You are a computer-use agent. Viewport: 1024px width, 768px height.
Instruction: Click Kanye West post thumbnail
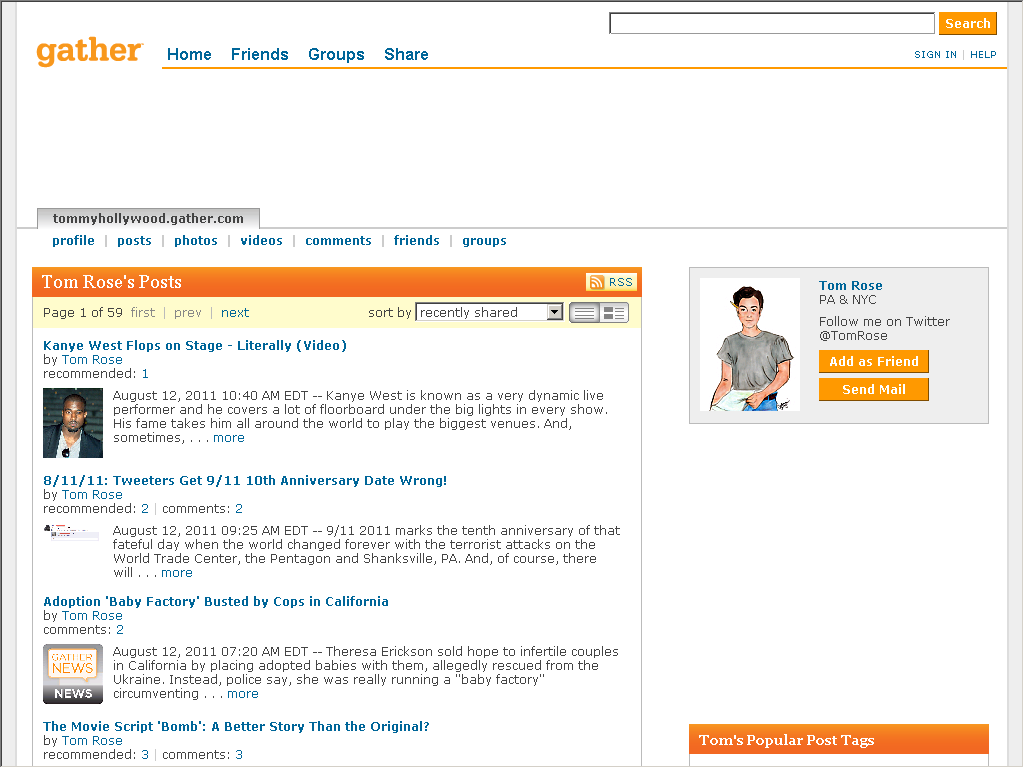coord(73,423)
